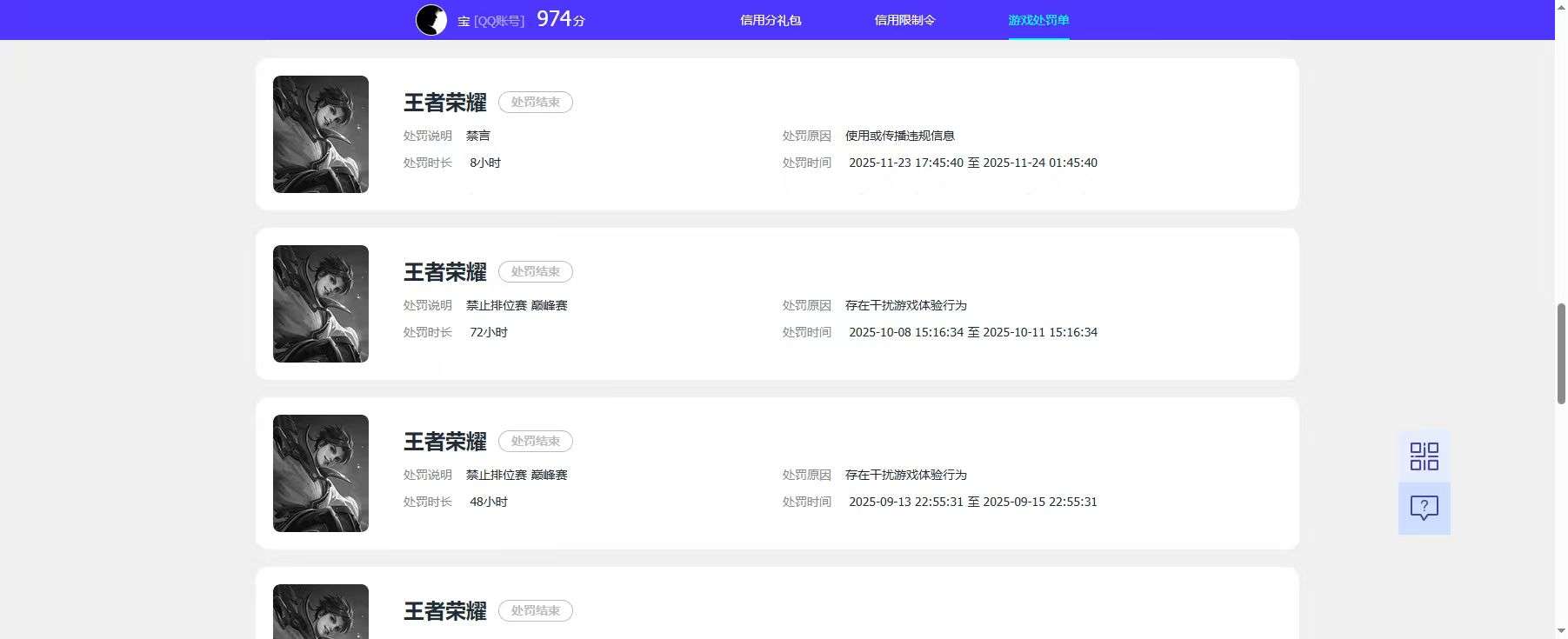Select the 禁言 penalty description

(478, 136)
